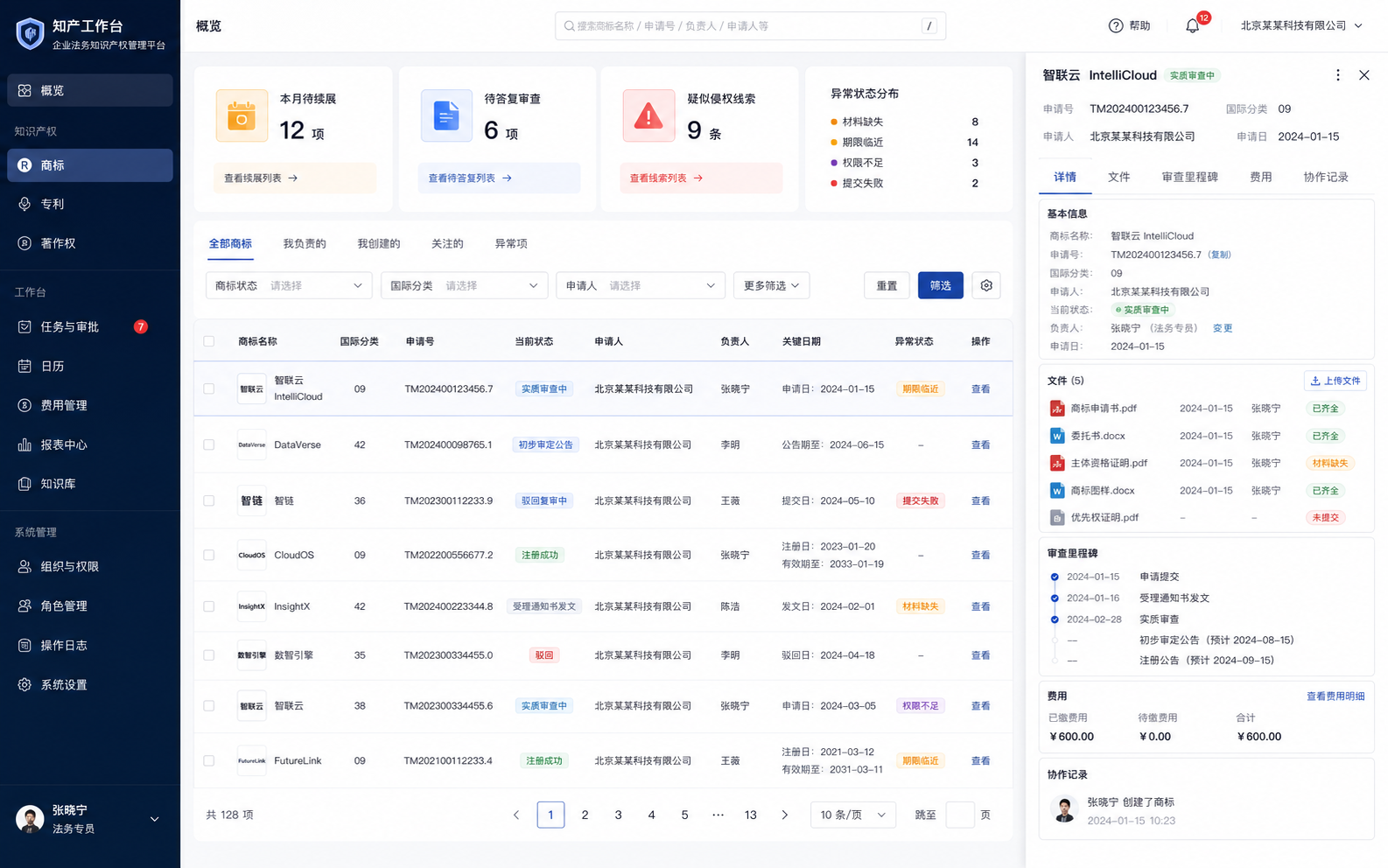Viewport: 1388px width, 868px height.
Task: Open the 协作记录 tab in detail panel
Action: click(x=1326, y=177)
